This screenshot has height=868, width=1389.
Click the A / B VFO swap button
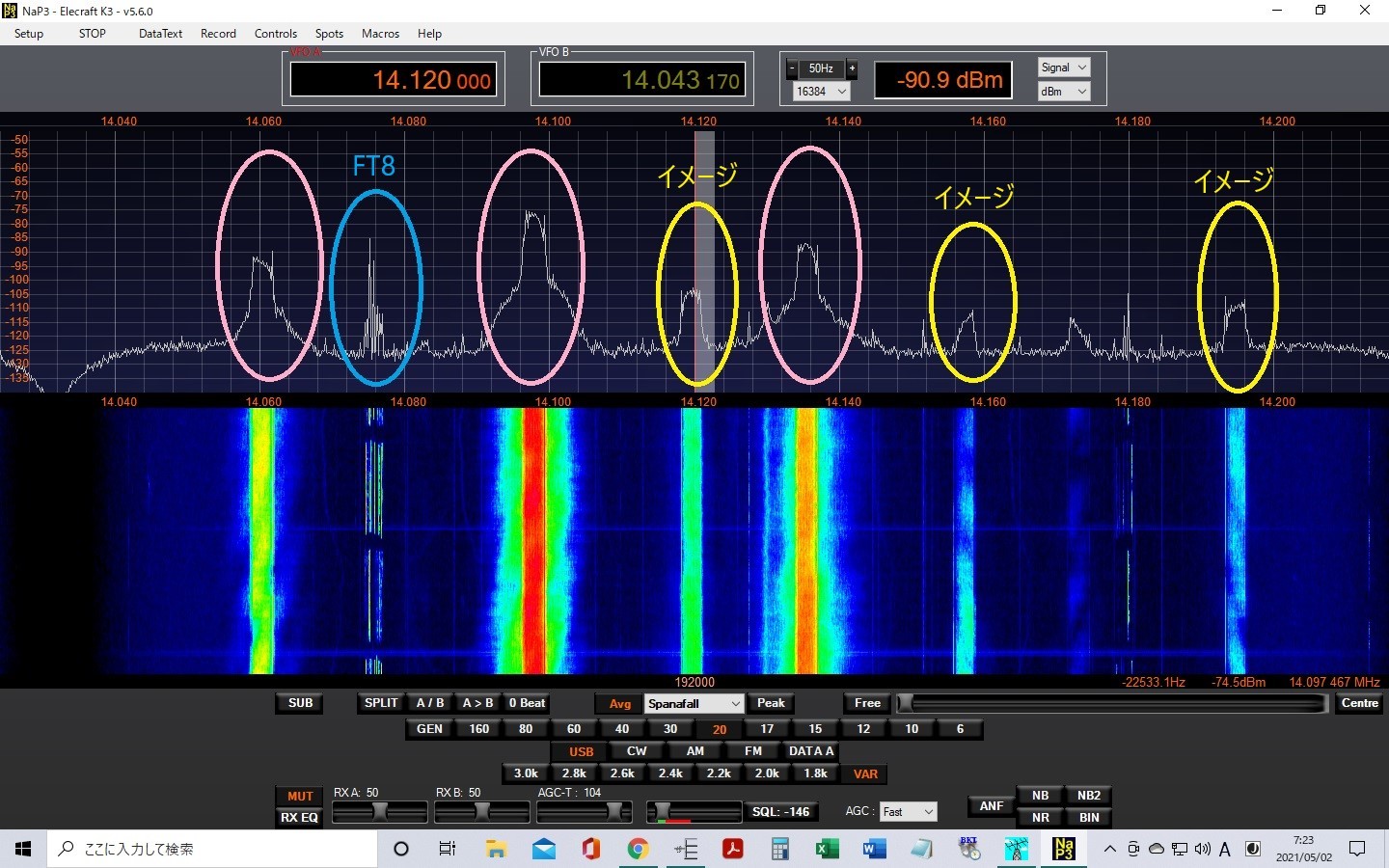coord(430,703)
